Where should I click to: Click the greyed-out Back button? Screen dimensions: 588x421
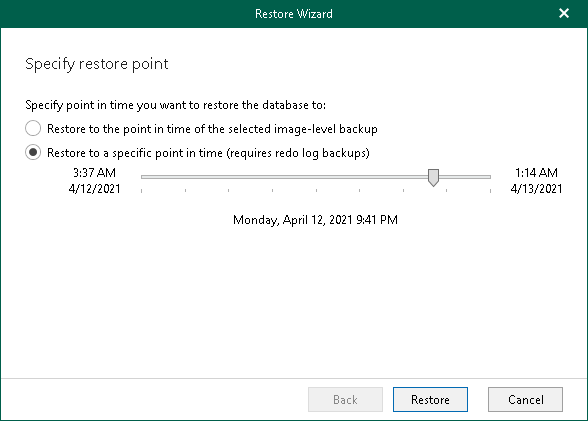[345, 400]
